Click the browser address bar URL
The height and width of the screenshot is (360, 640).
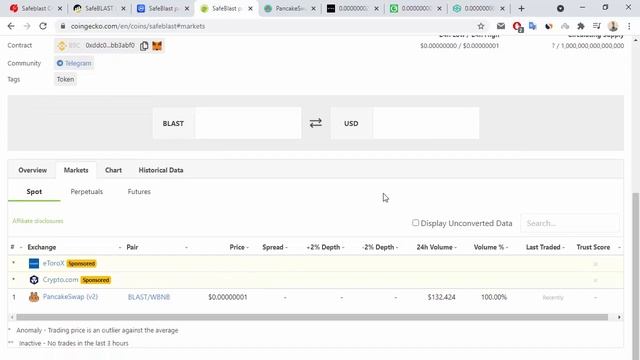[x=138, y=26]
